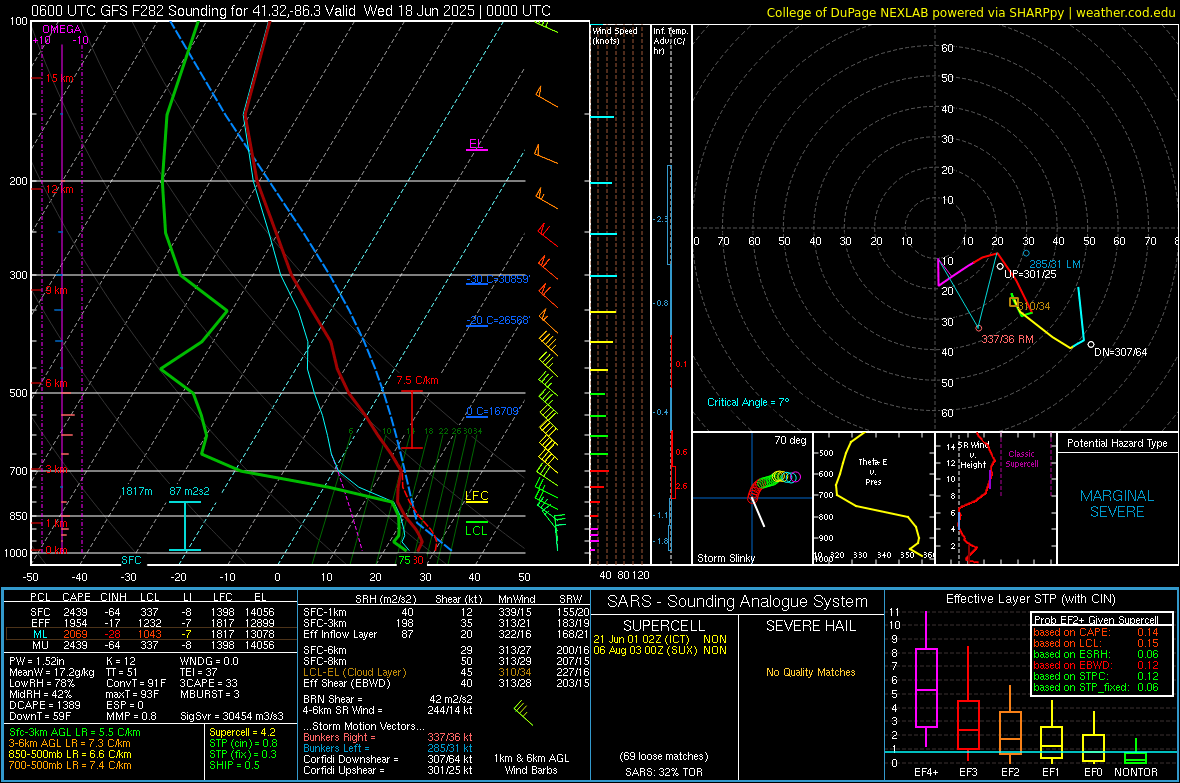Select the Critical Angle = 7° text
The image size is (1180, 783).
(748, 402)
